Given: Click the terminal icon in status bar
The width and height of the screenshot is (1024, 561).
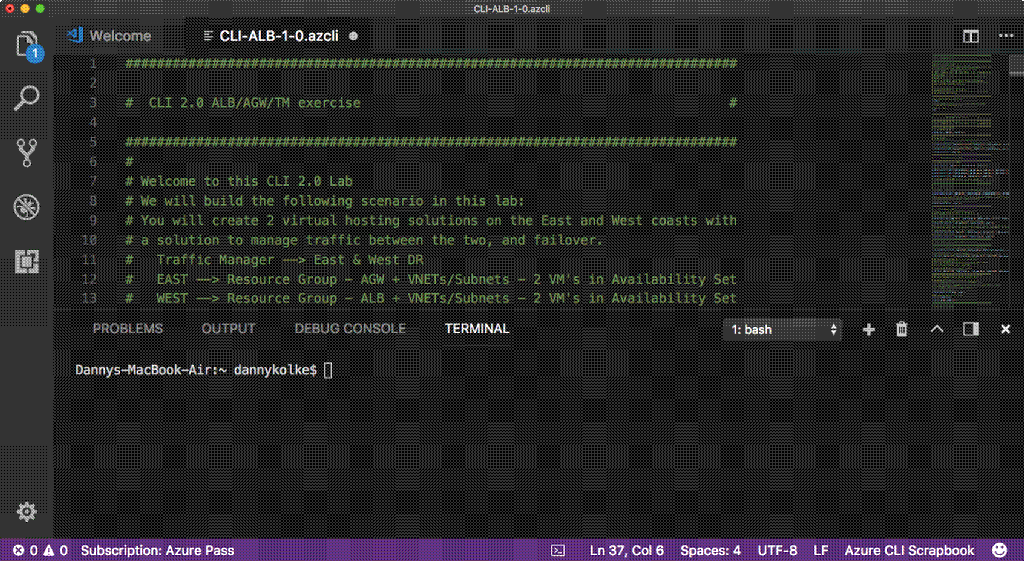Looking at the screenshot, I should pyautogui.click(x=558, y=551).
